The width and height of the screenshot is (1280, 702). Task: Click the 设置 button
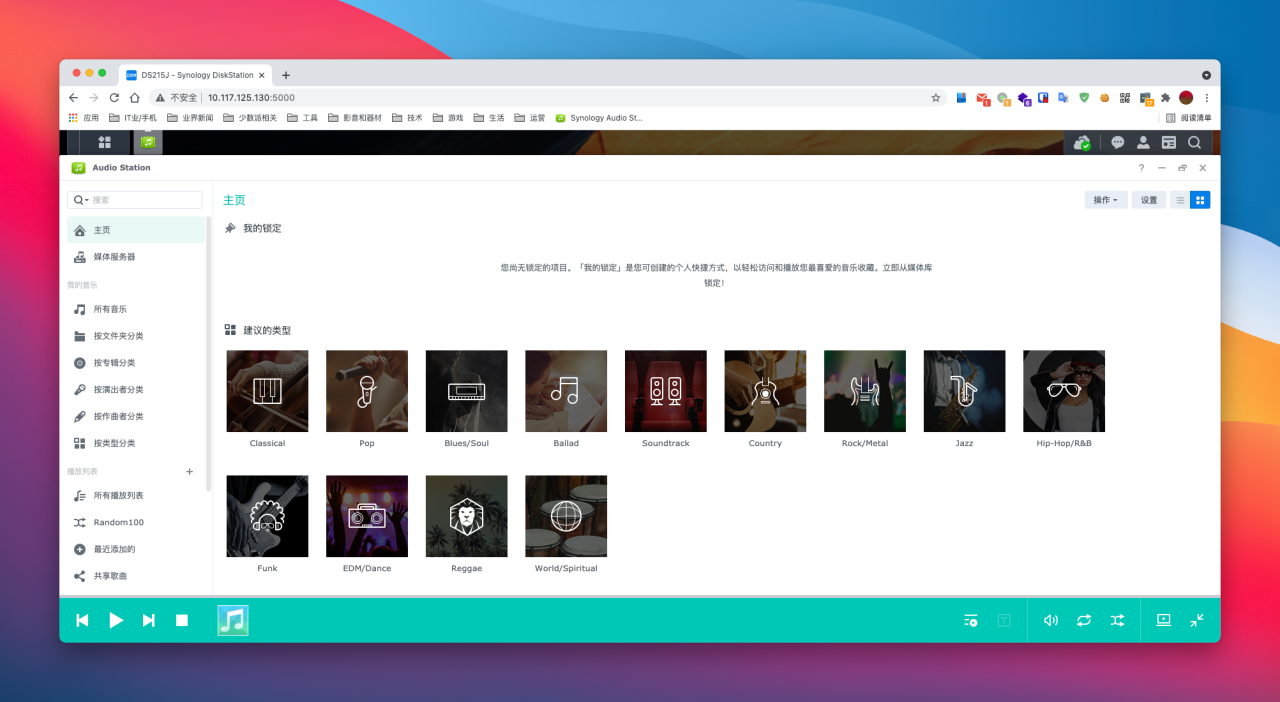[1148, 199]
